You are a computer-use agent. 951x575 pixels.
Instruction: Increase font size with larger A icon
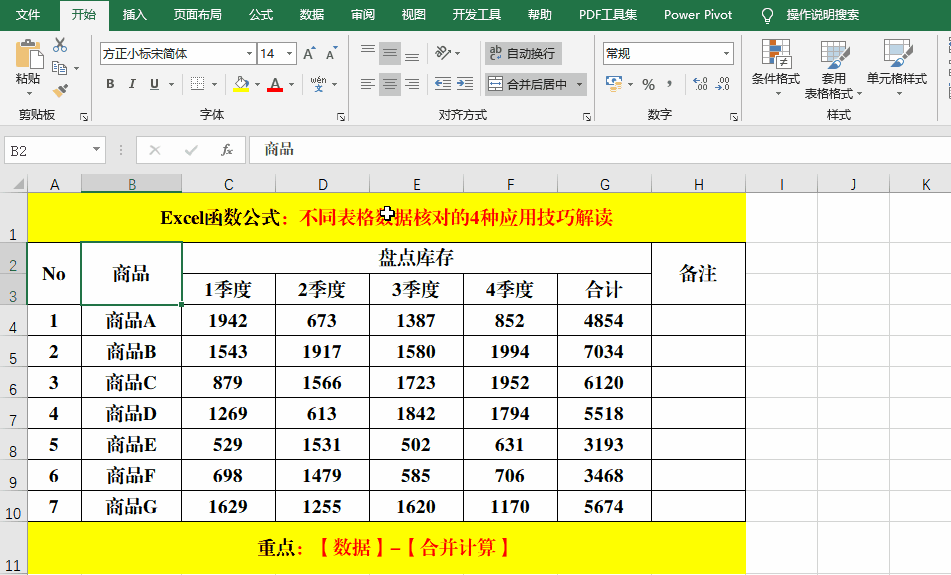[x=309, y=53]
